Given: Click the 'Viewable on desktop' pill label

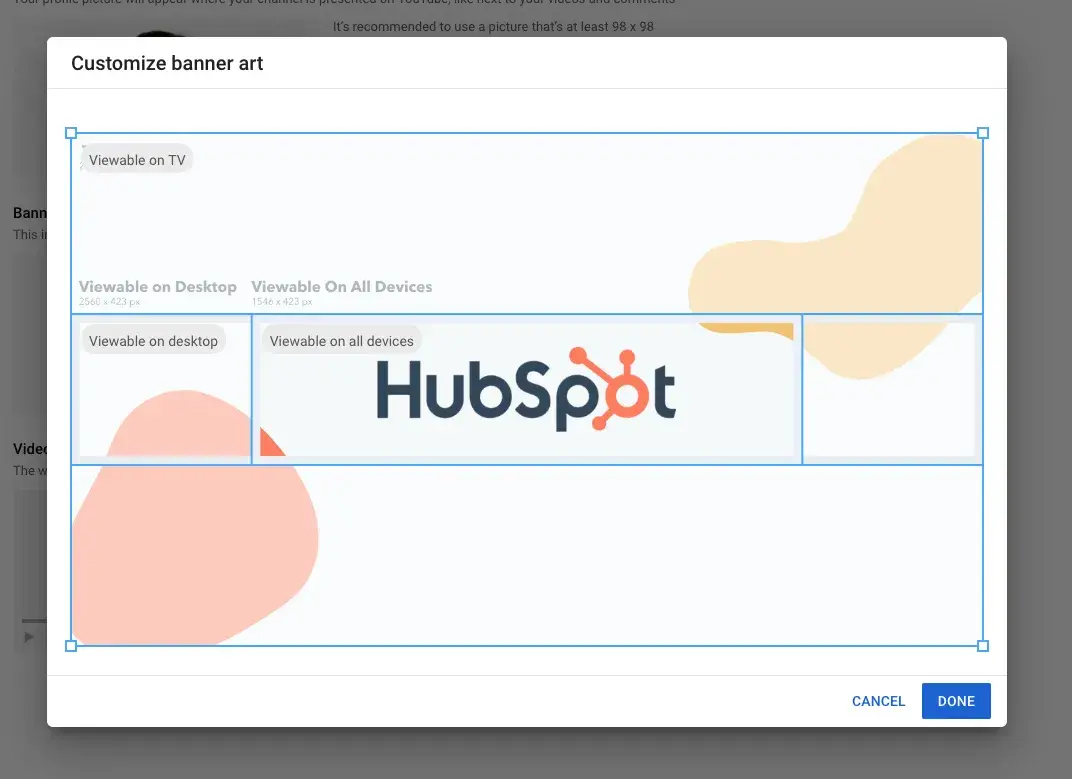Looking at the screenshot, I should click(x=153, y=341).
